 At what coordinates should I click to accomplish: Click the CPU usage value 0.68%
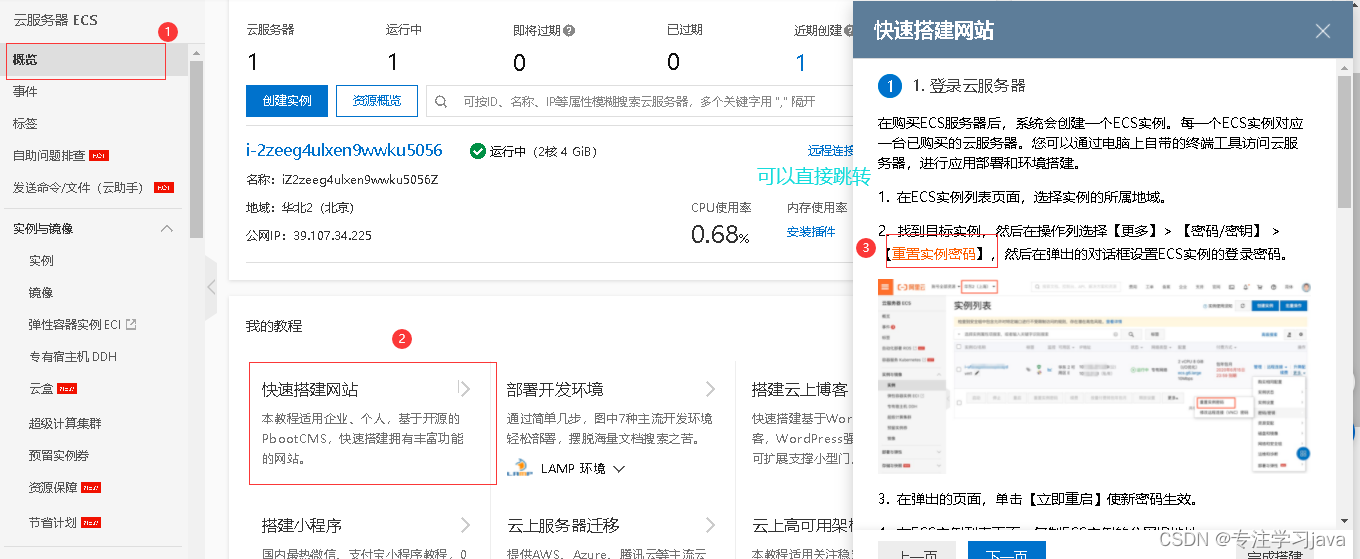(720, 234)
